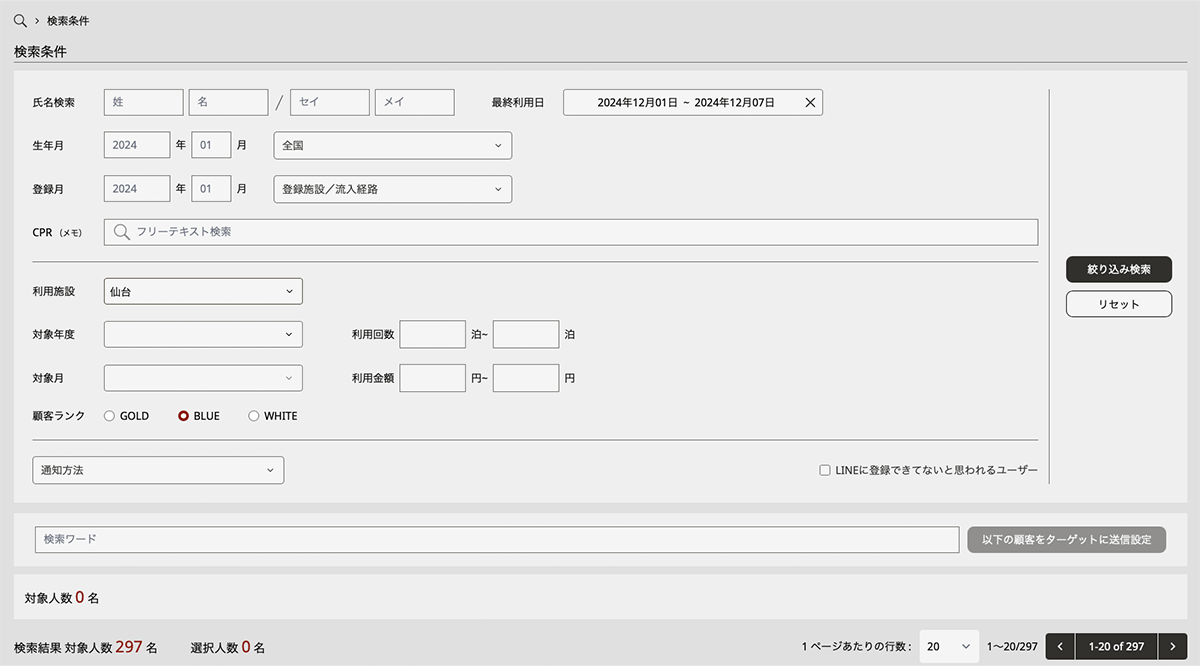Screen dimensions: 1200x666
Task: Expand the 対象年度 dropdown
Action: [203, 335]
